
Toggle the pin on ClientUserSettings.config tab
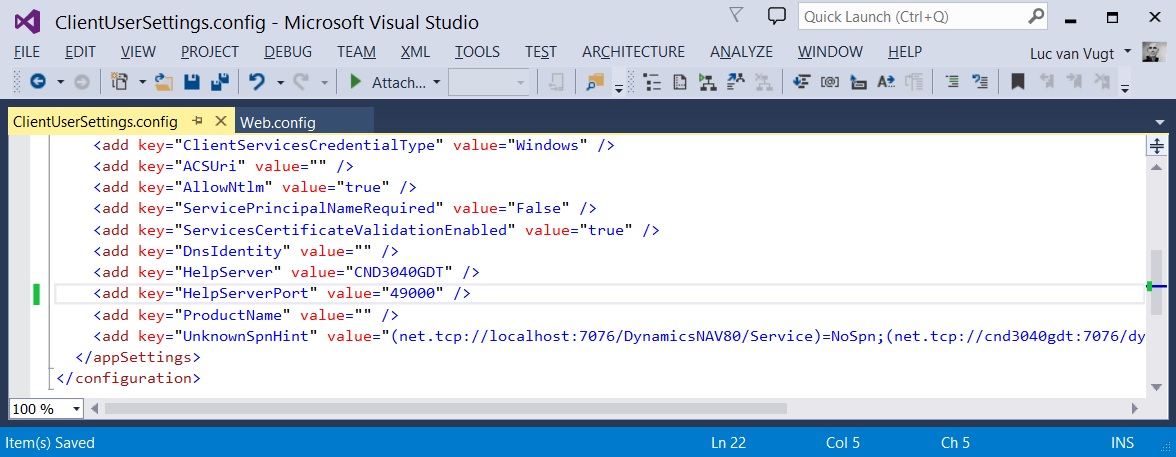tap(197, 121)
